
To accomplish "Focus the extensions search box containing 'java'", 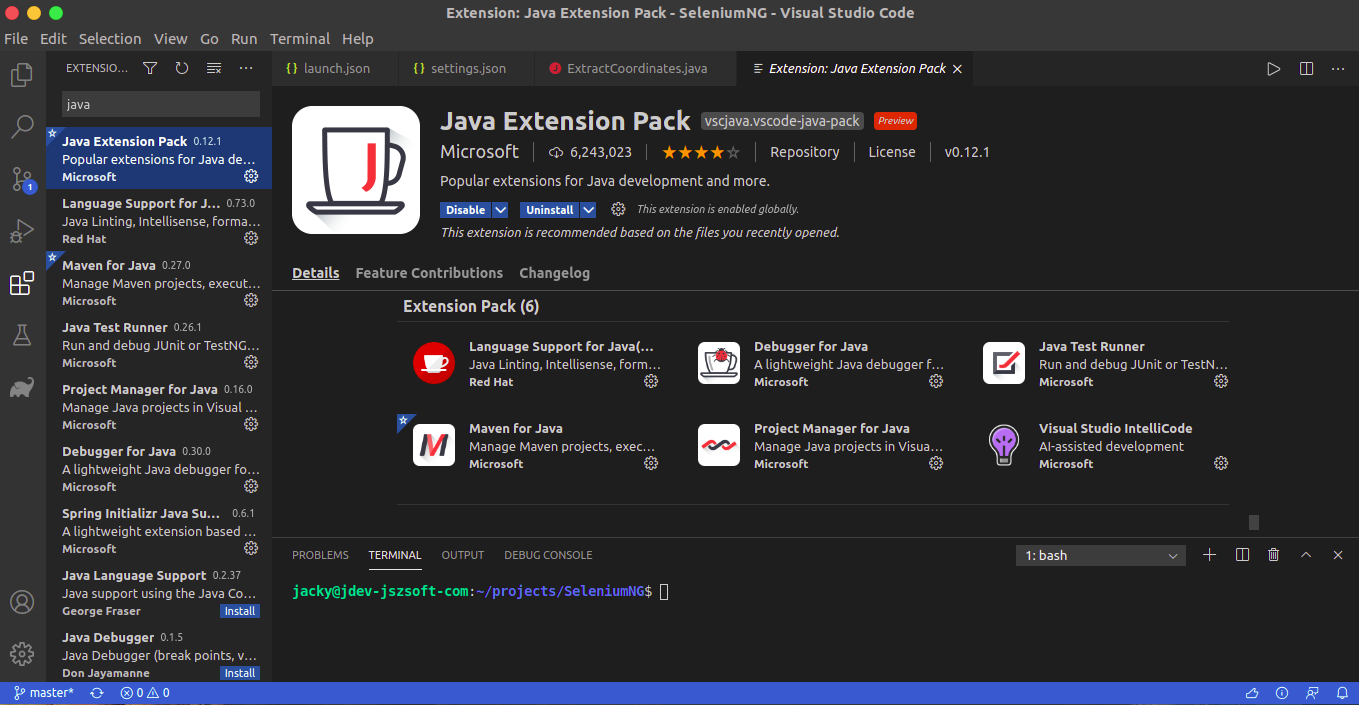I will coord(160,104).
